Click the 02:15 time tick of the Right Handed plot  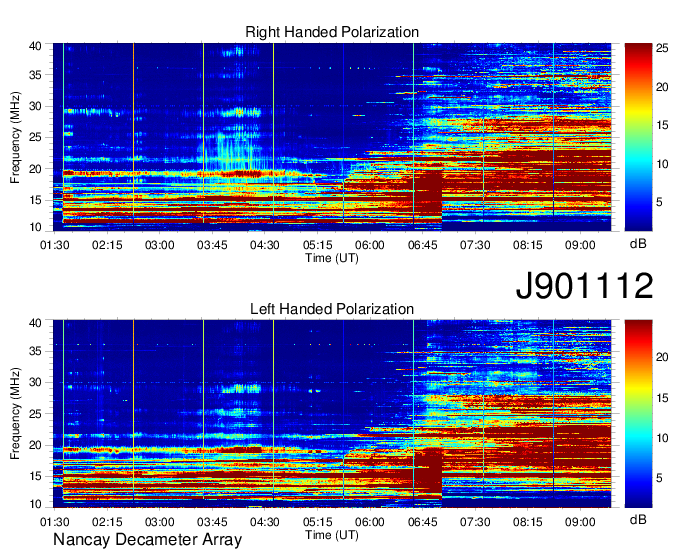pos(107,245)
